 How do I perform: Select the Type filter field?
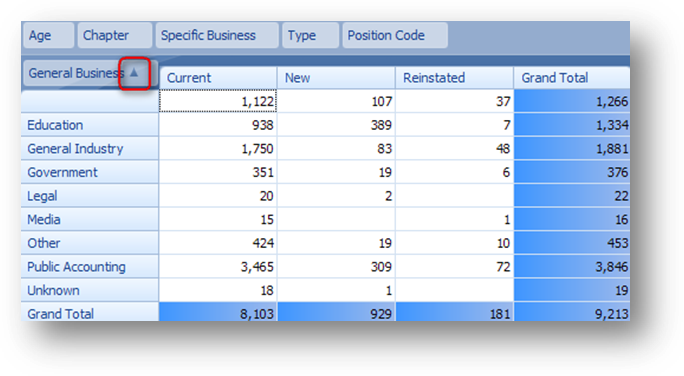[311, 35]
